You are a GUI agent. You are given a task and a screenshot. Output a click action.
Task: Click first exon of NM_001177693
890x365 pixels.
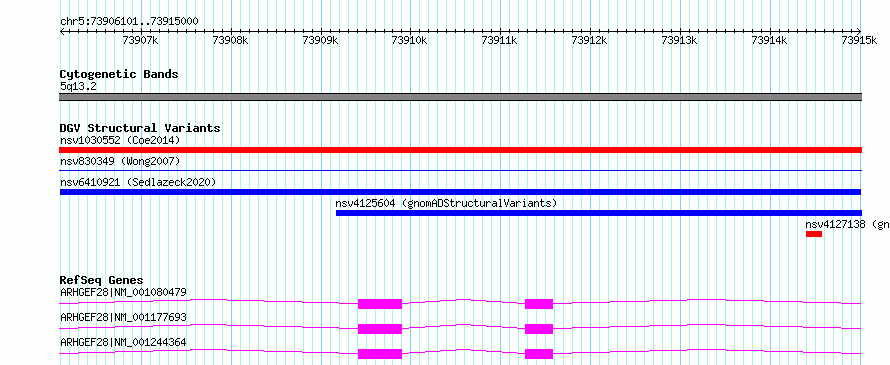(x=380, y=329)
